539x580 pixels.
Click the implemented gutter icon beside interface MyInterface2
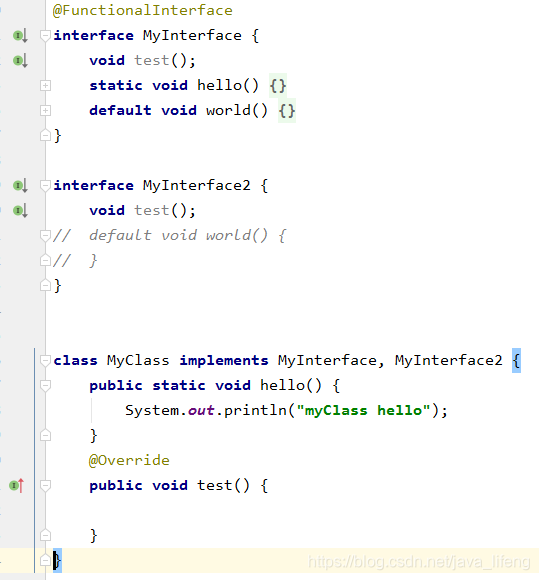20,186
